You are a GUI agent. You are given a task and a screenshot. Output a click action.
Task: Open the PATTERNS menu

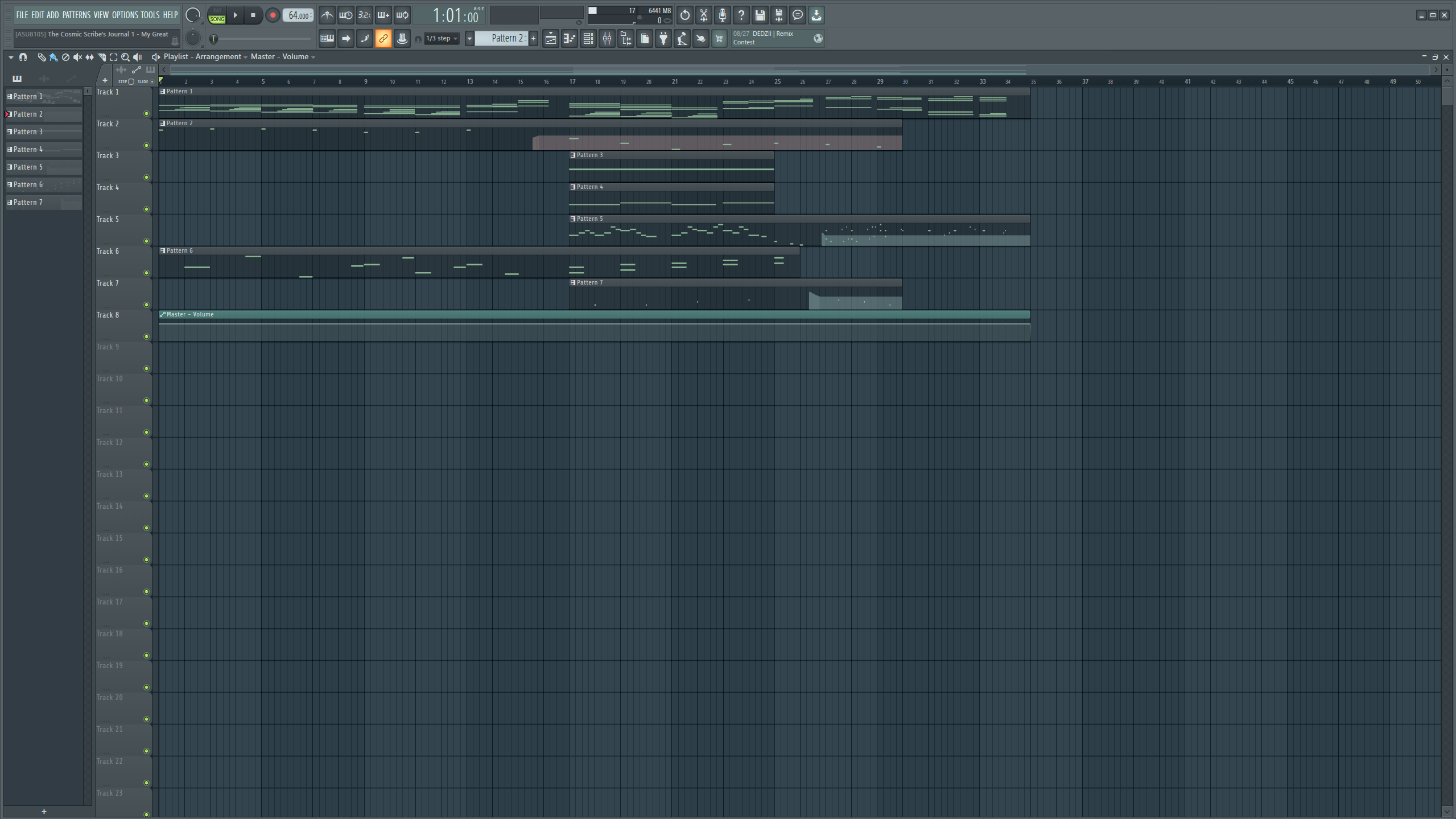[x=76, y=15]
